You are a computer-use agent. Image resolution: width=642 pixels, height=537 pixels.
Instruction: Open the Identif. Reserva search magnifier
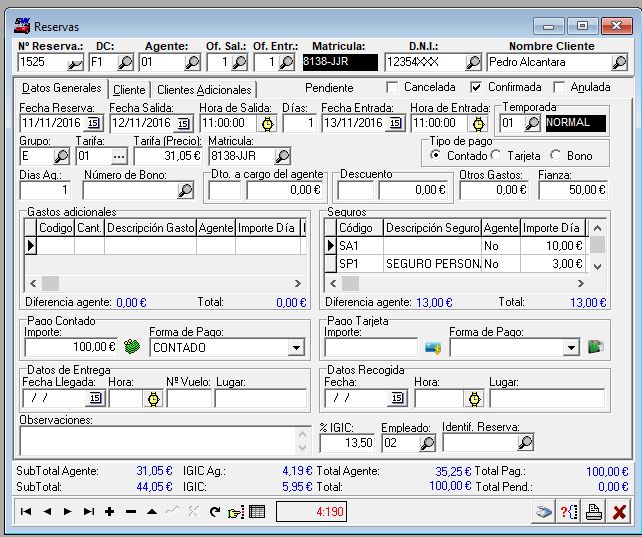pyautogui.click(x=525, y=442)
